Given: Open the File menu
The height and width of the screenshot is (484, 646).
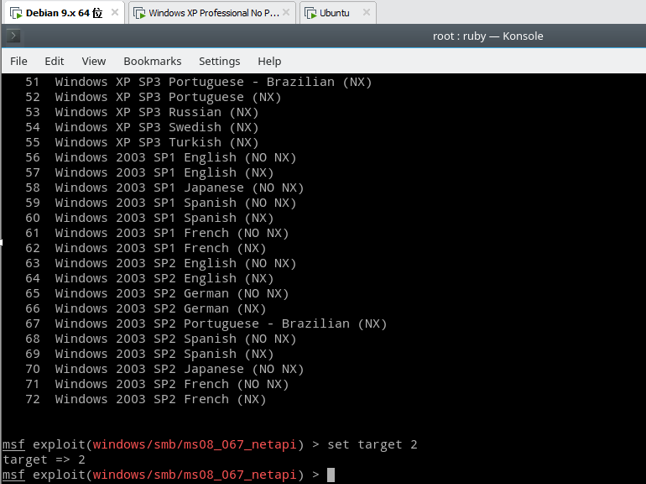Looking at the screenshot, I should pyautogui.click(x=19, y=61).
